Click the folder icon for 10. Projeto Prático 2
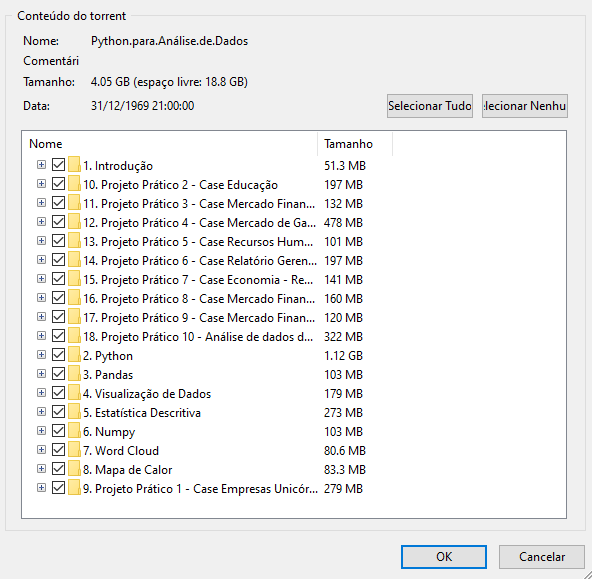 74,184
